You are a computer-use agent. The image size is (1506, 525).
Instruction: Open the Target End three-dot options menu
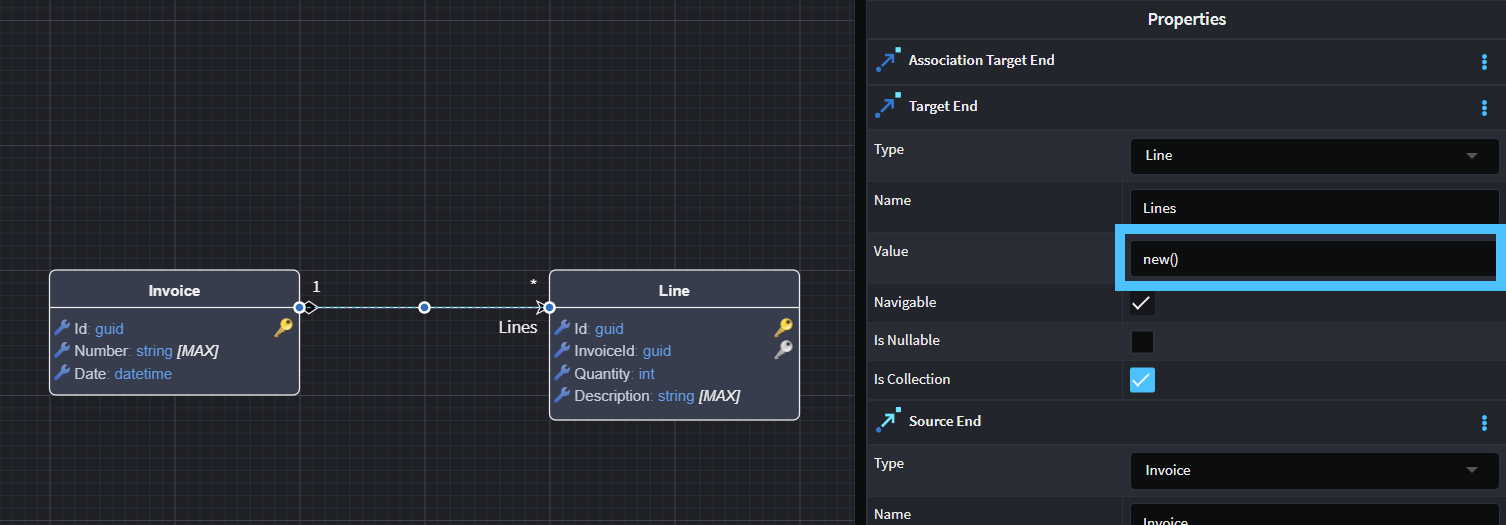tap(1484, 108)
